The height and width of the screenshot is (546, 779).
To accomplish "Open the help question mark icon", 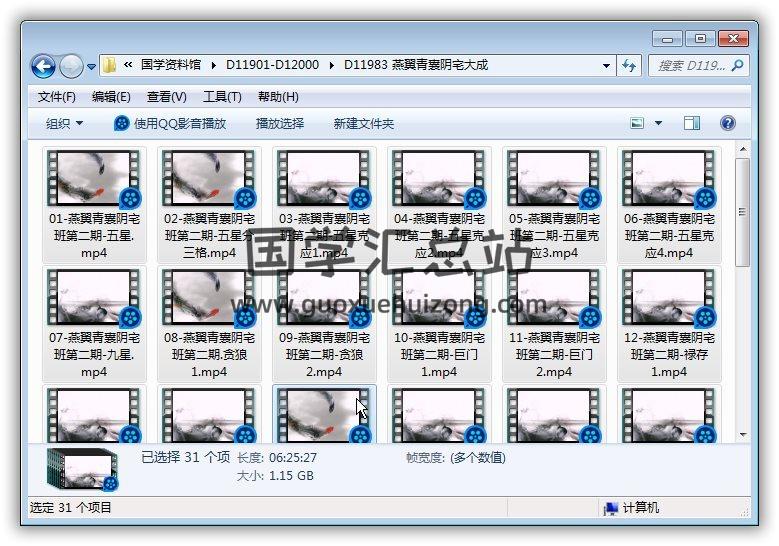I will pos(728,123).
